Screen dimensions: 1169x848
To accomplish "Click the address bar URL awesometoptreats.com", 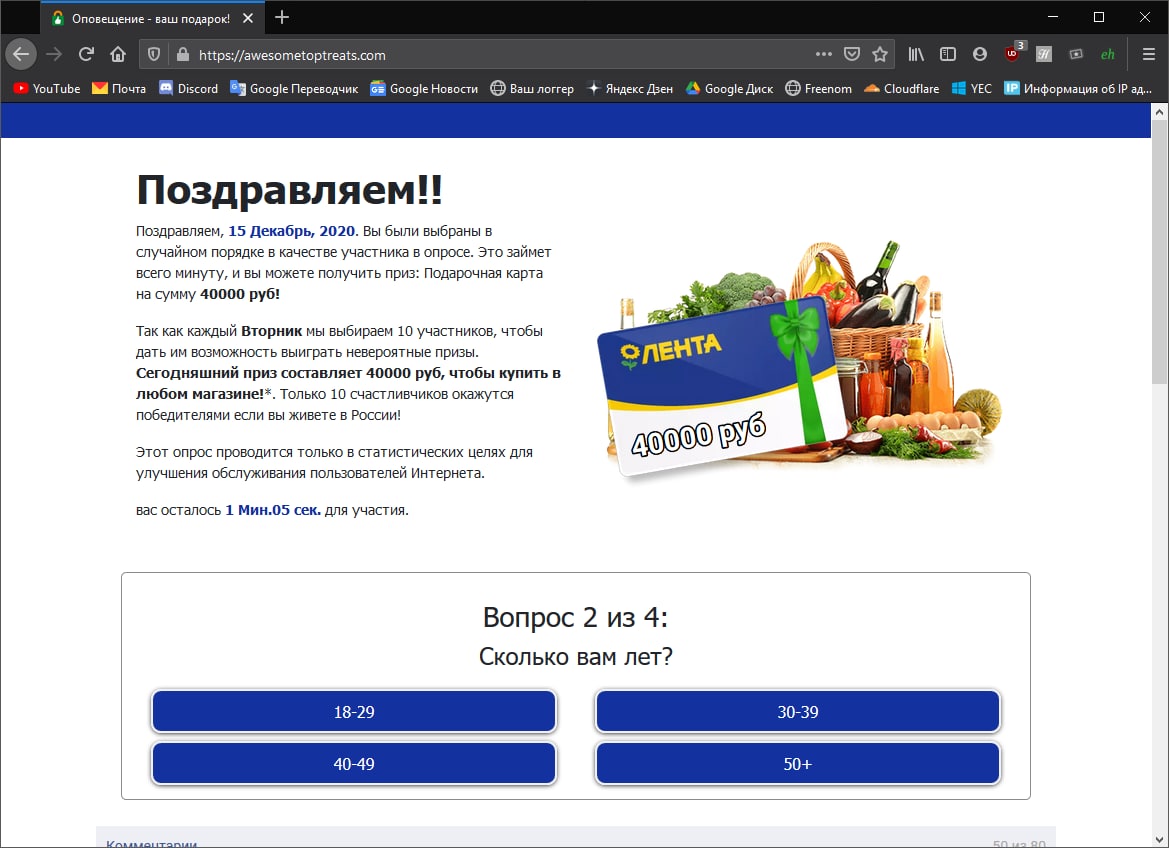I will click(292, 55).
